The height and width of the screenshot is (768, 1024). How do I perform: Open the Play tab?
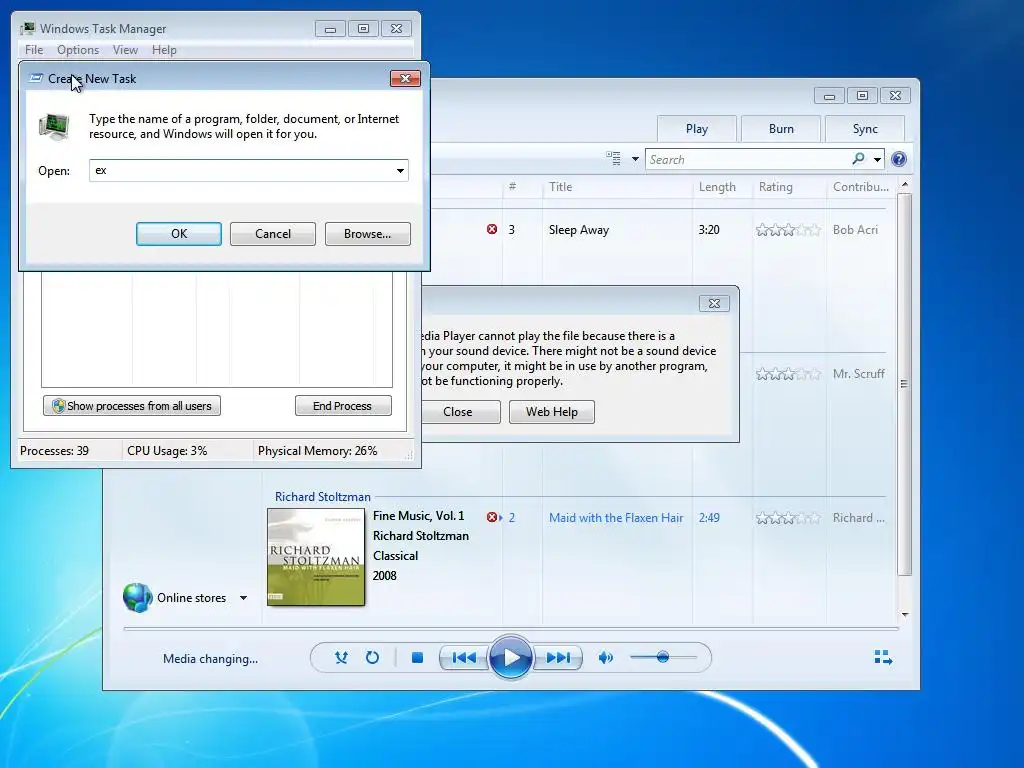click(697, 129)
